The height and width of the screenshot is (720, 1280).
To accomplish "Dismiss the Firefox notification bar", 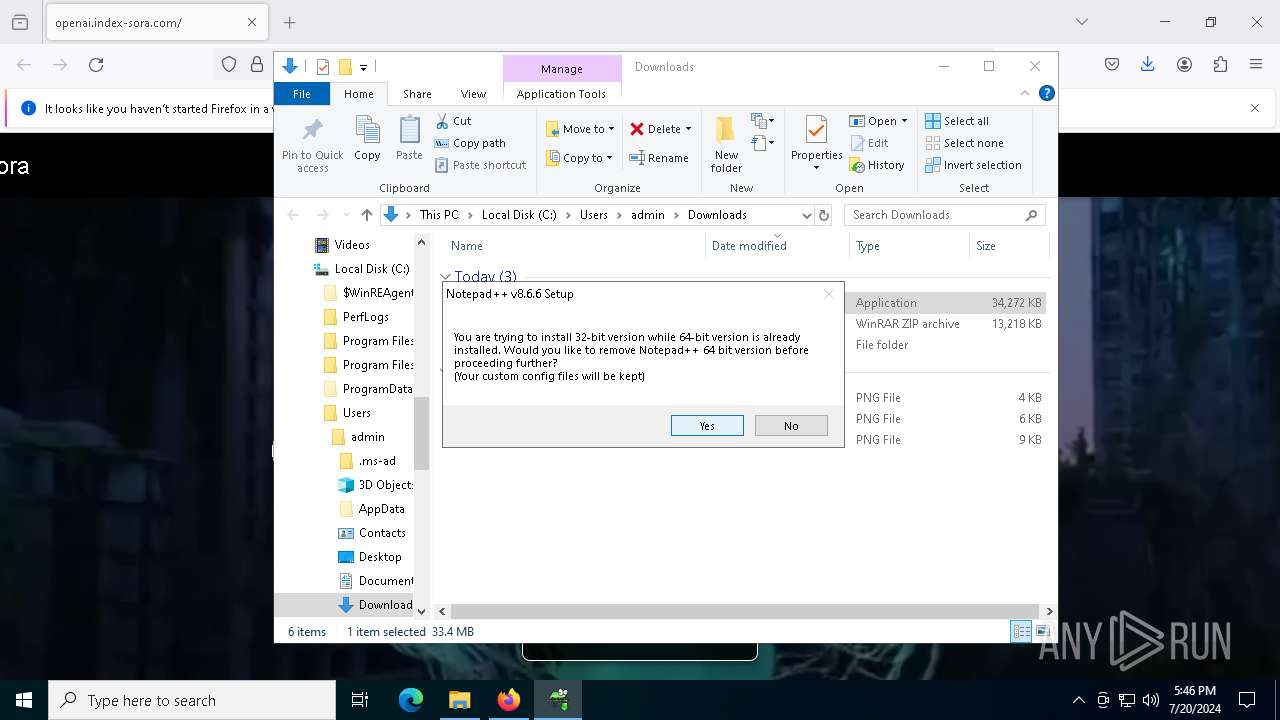I will click(1255, 108).
